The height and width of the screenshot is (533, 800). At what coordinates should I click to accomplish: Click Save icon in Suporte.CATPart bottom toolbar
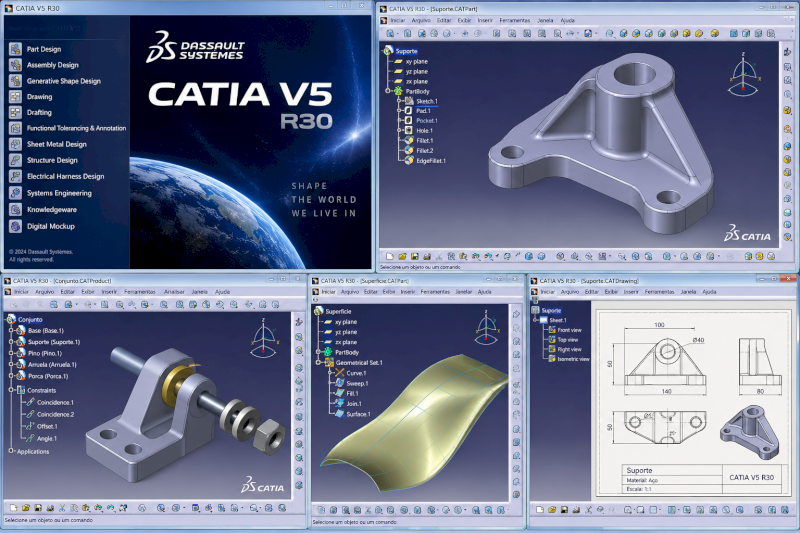point(414,256)
